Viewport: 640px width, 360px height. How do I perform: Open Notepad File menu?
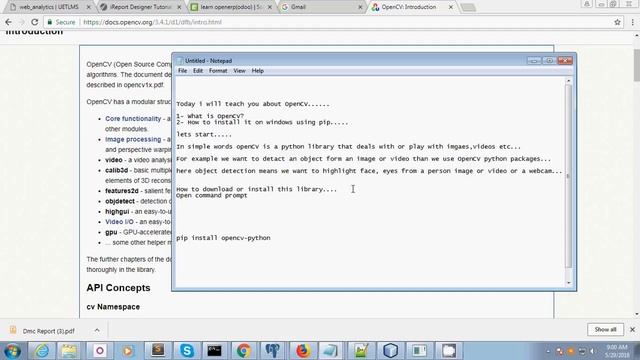pos(182,71)
